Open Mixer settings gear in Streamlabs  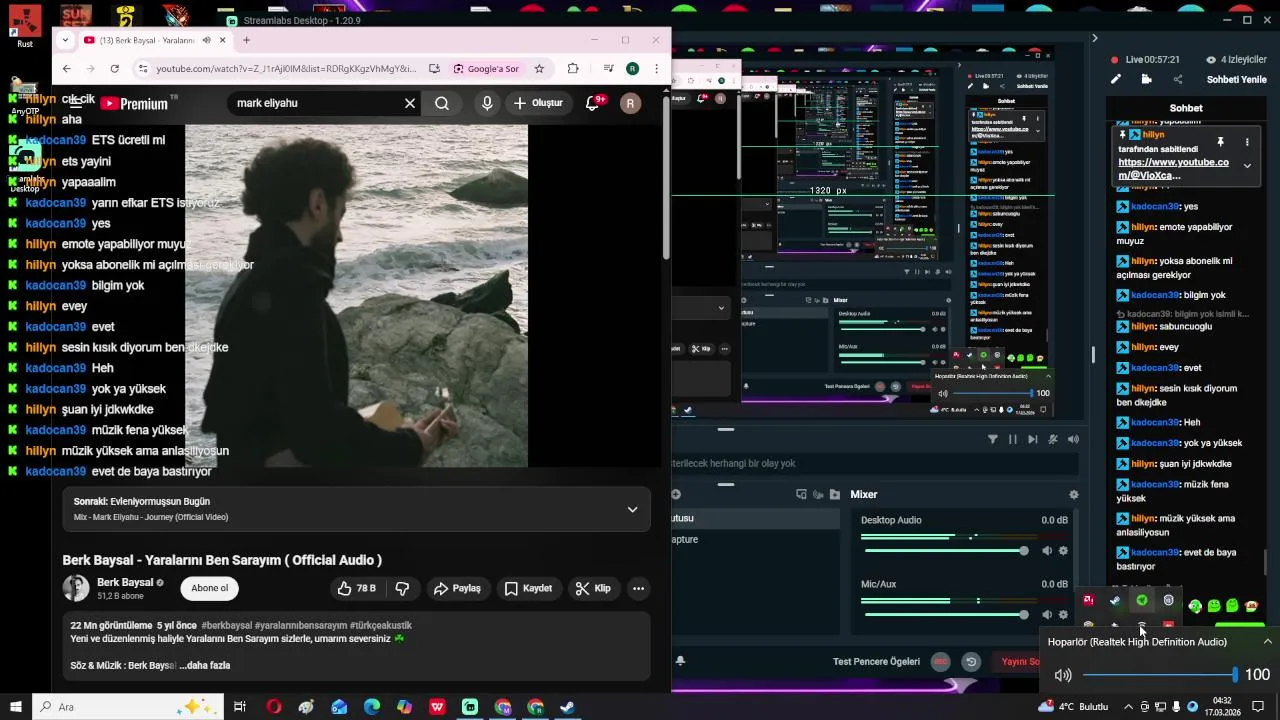(x=1074, y=494)
